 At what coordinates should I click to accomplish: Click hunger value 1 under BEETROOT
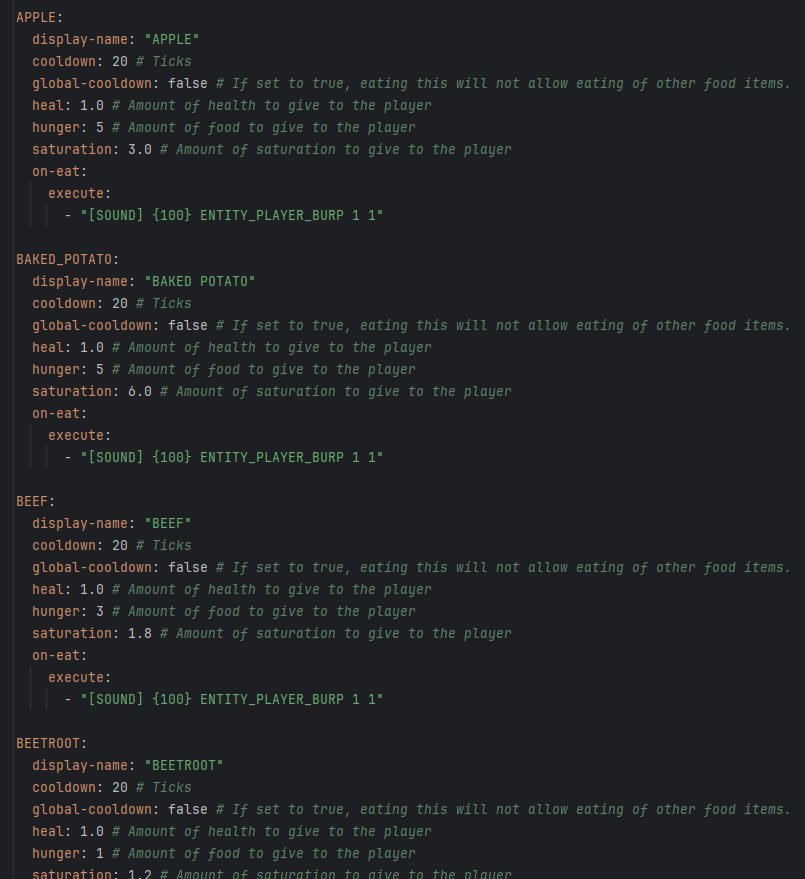point(100,854)
